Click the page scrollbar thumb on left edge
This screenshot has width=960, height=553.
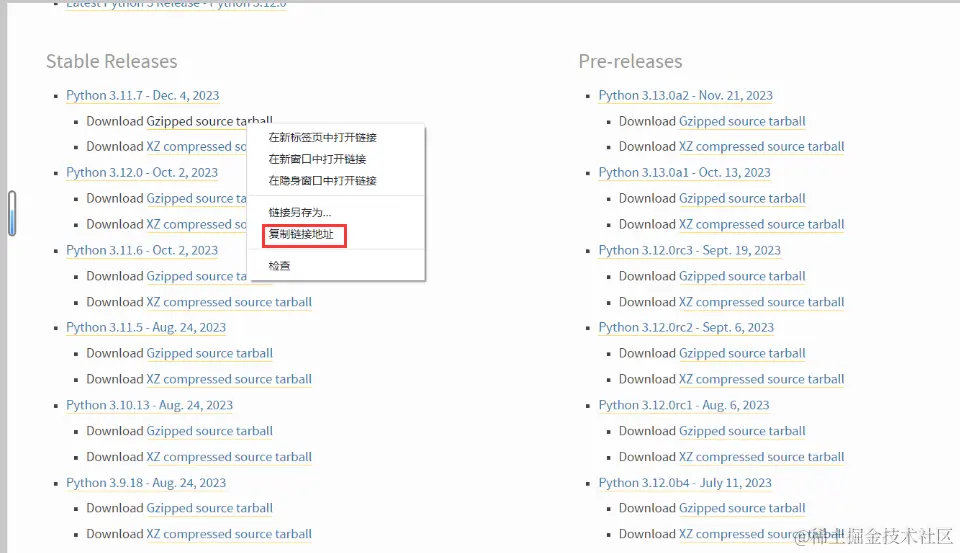pyautogui.click(x=12, y=213)
